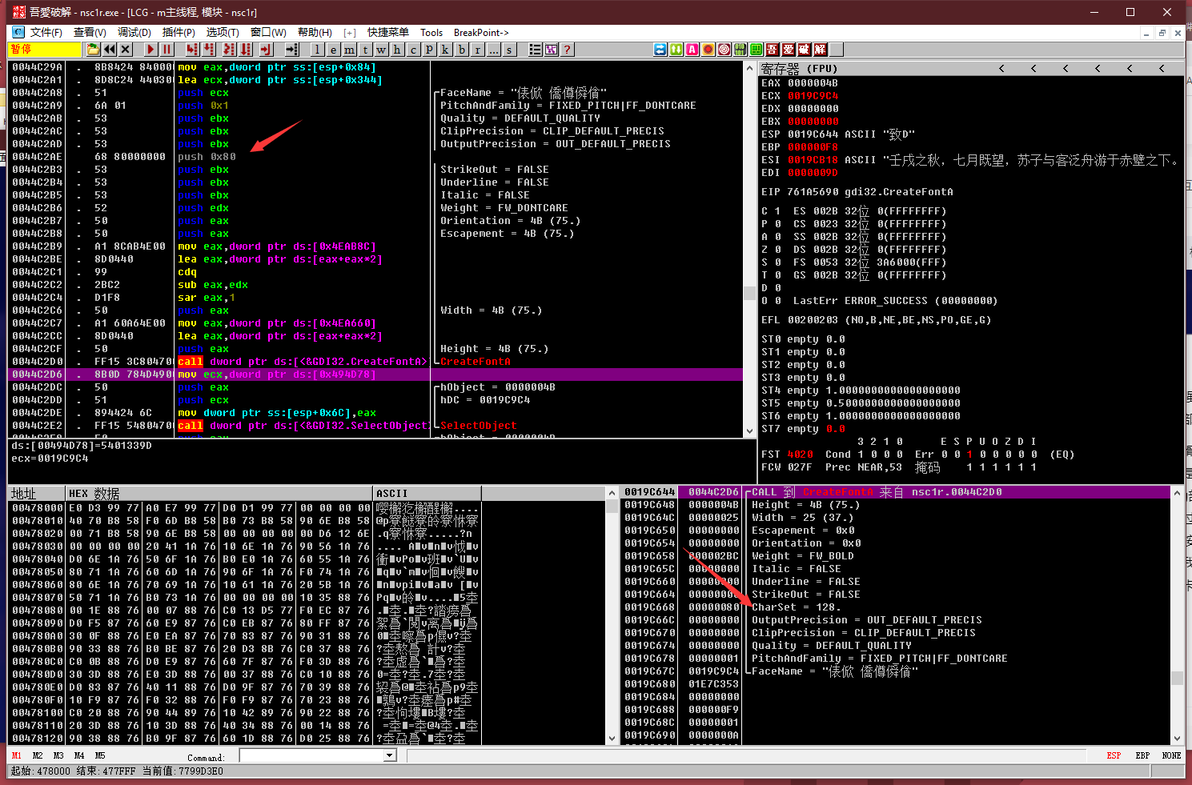Image resolution: width=1192 pixels, height=785 pixels.
Task: Switch to the M3 memory tab
Action: tap(59, 756)
